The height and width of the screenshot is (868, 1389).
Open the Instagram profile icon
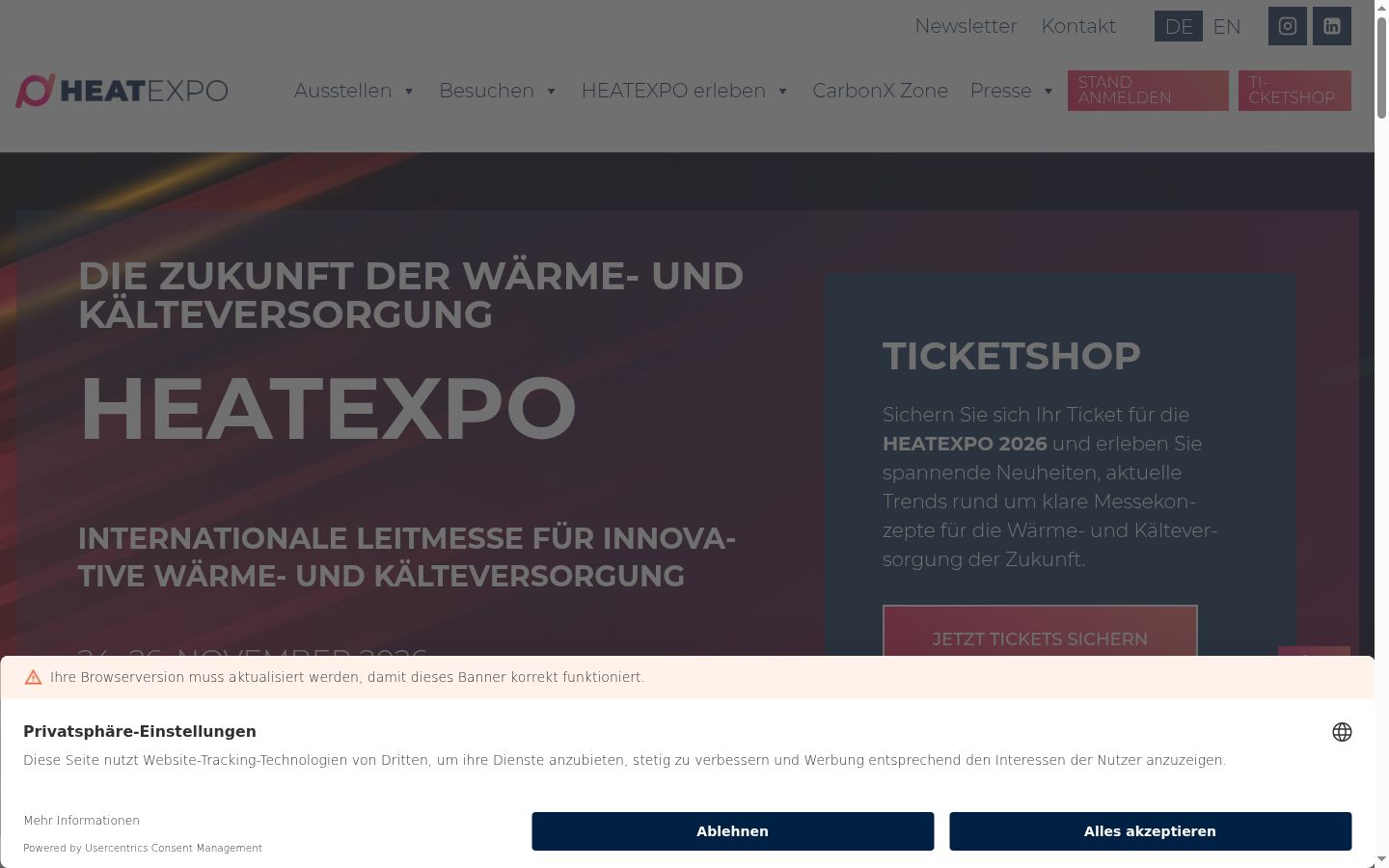(1287, 26)
